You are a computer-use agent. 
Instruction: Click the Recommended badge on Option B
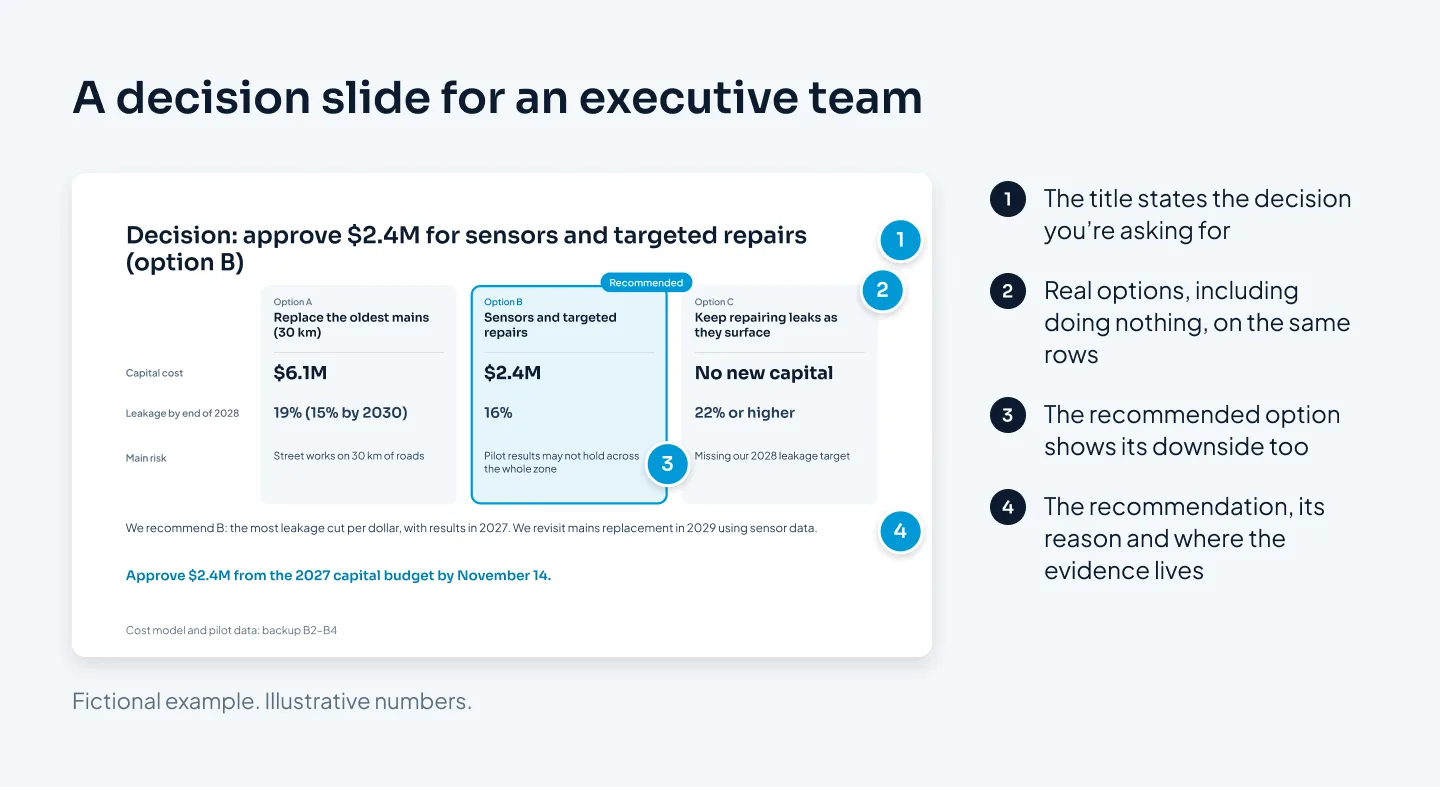pos(646,283)
